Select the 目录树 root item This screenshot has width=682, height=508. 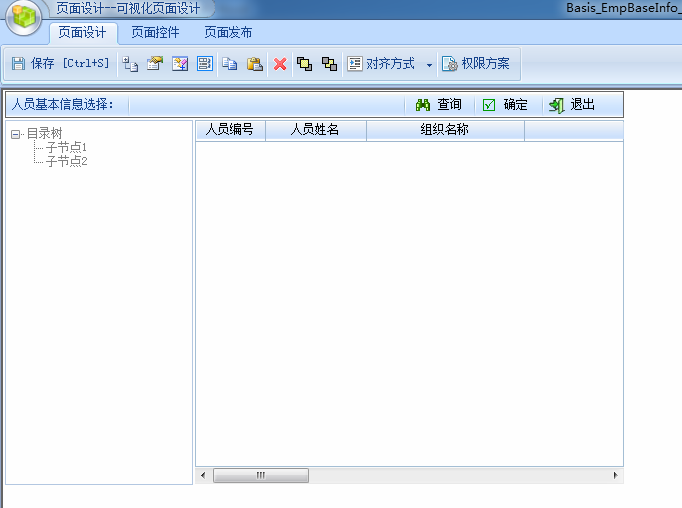pos(44,133)
